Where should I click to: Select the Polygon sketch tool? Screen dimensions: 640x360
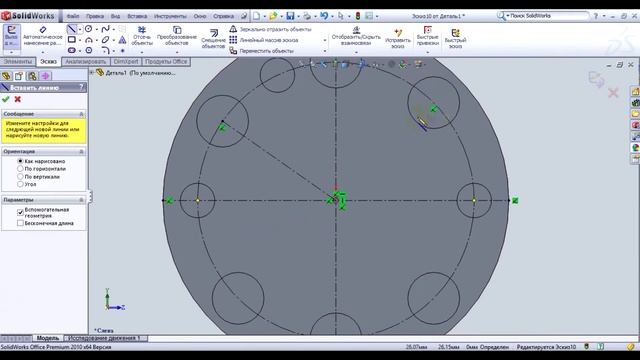pyautogui.click(x=89, y=50)
